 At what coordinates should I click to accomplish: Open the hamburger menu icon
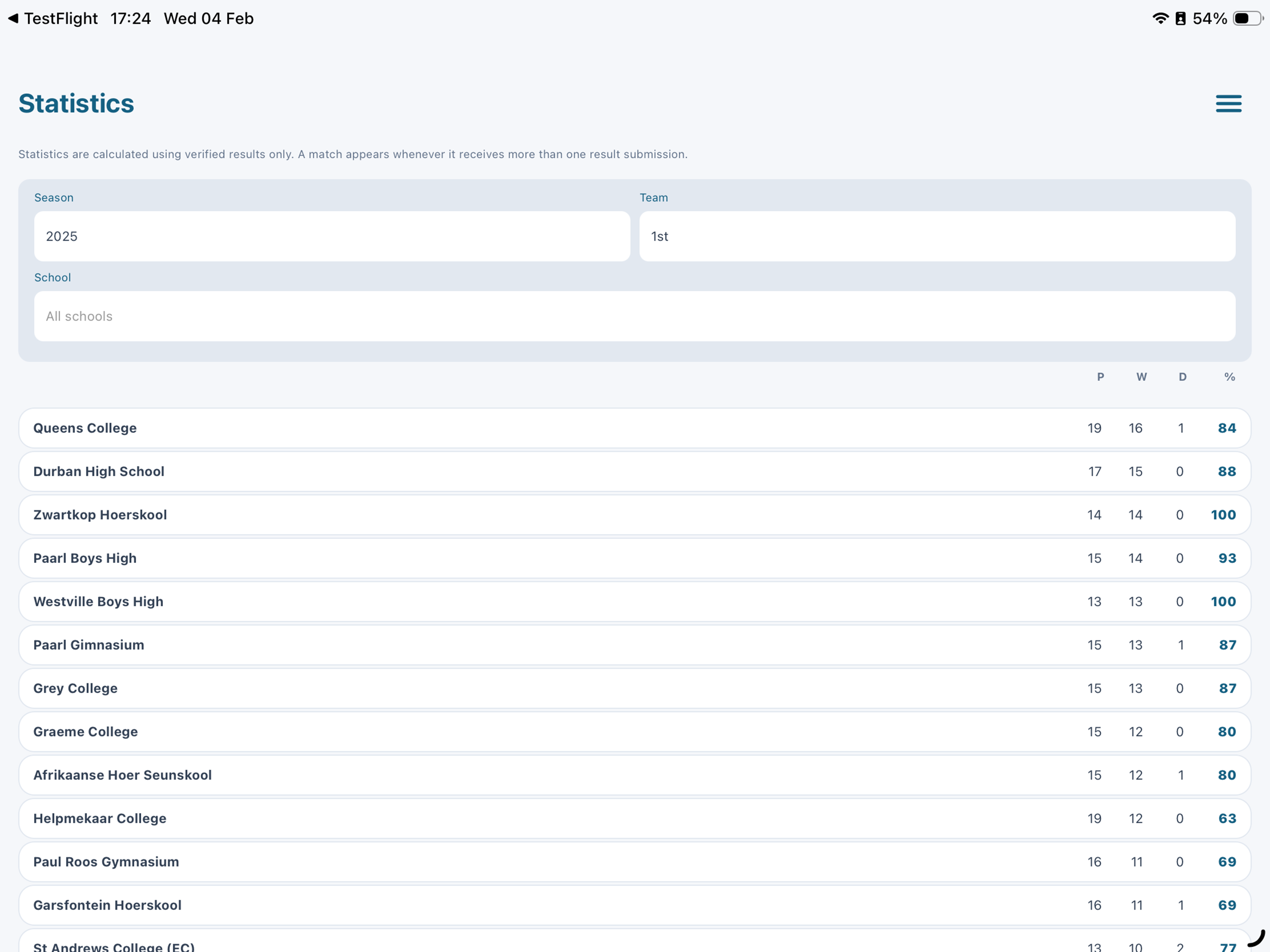pos(1228,104)
